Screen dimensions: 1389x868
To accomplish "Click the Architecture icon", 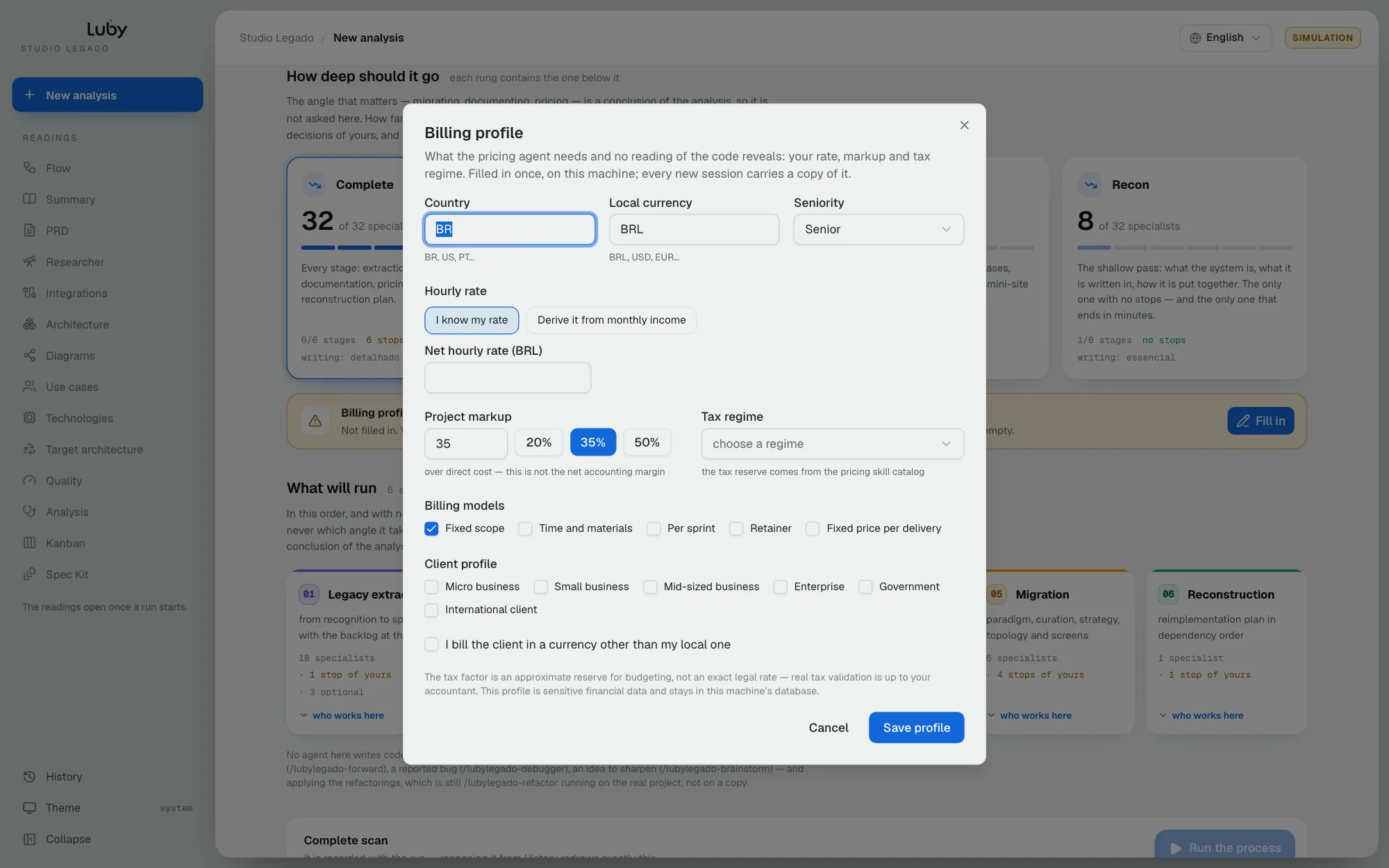I will pyautogui.click(x=29, y=324).
